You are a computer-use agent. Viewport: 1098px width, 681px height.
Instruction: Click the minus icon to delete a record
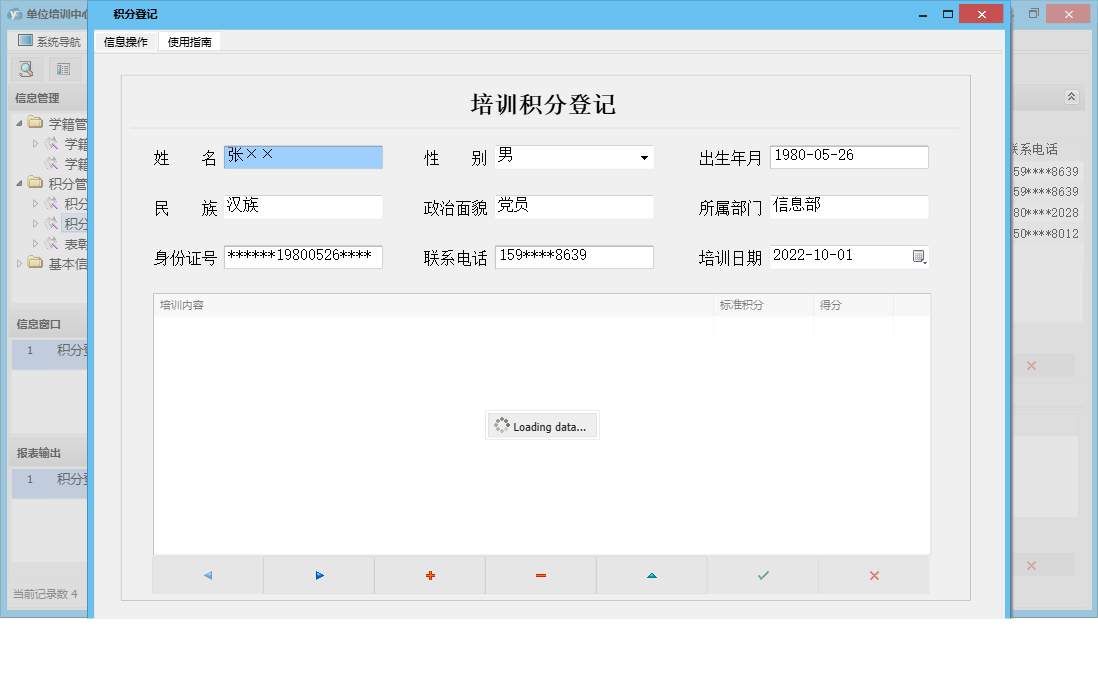point(540,575)
